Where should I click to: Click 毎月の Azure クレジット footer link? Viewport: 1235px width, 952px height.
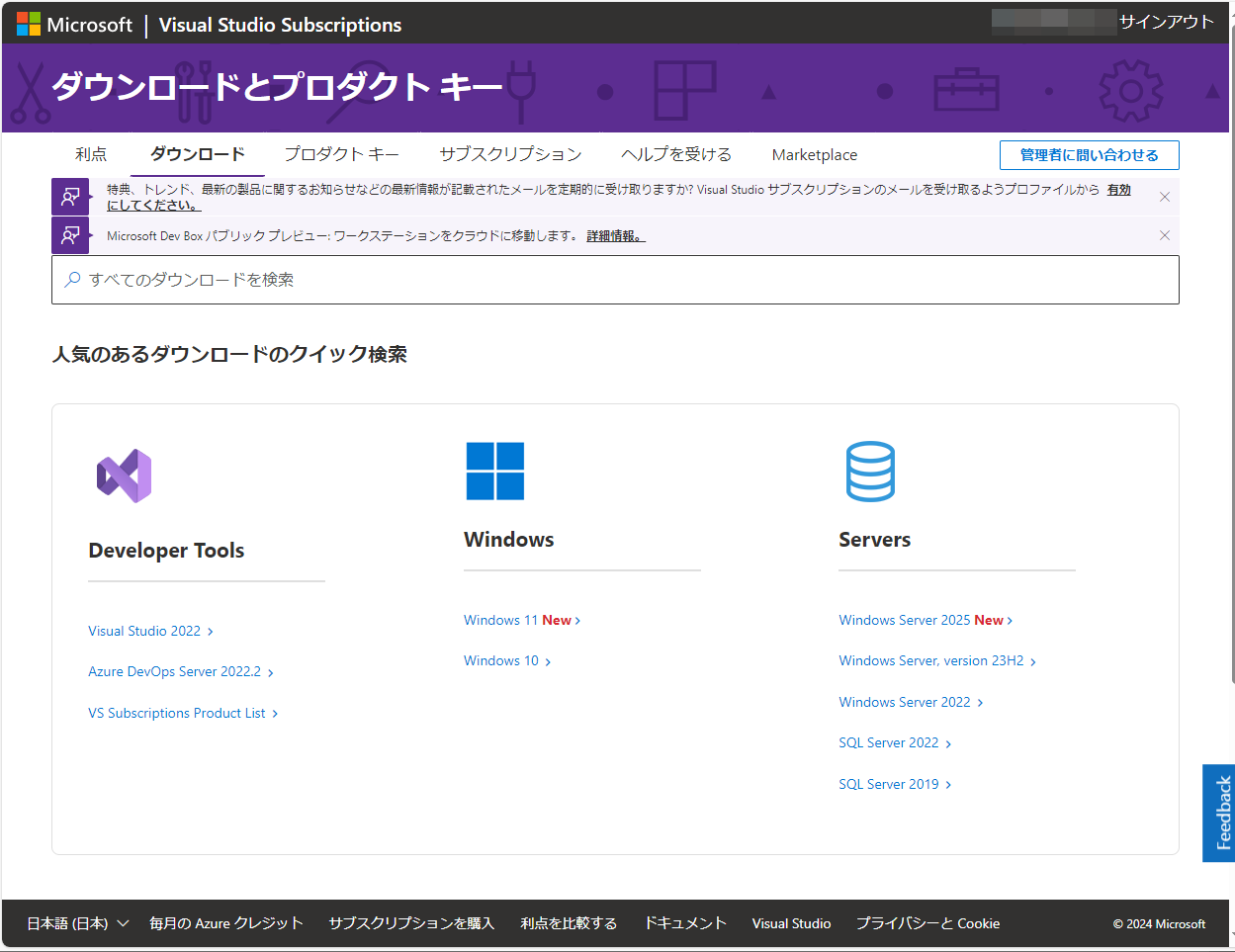(x=226, y=923)
